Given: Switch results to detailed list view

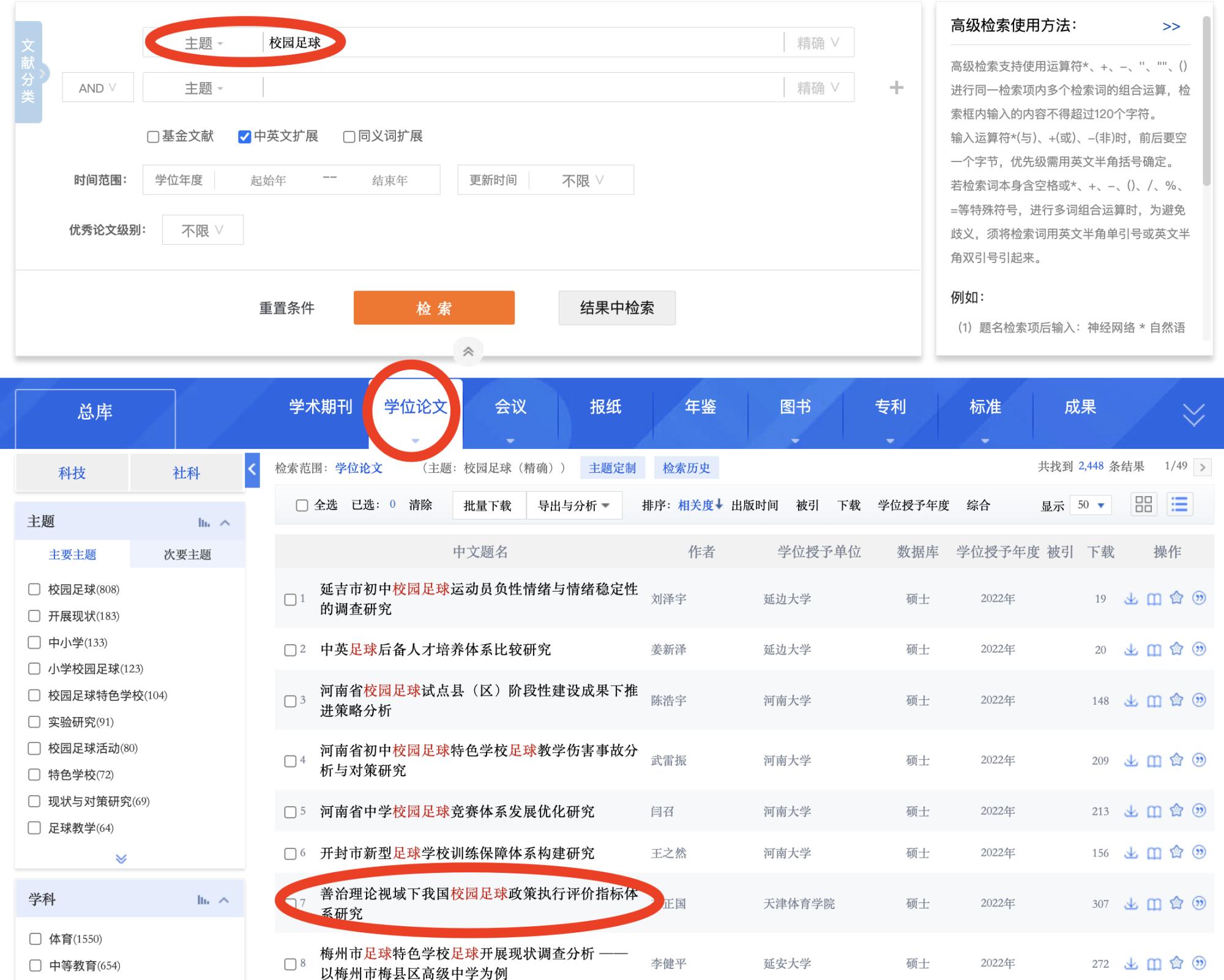Looking at the screenshot, I should (x=1179, y=505).
